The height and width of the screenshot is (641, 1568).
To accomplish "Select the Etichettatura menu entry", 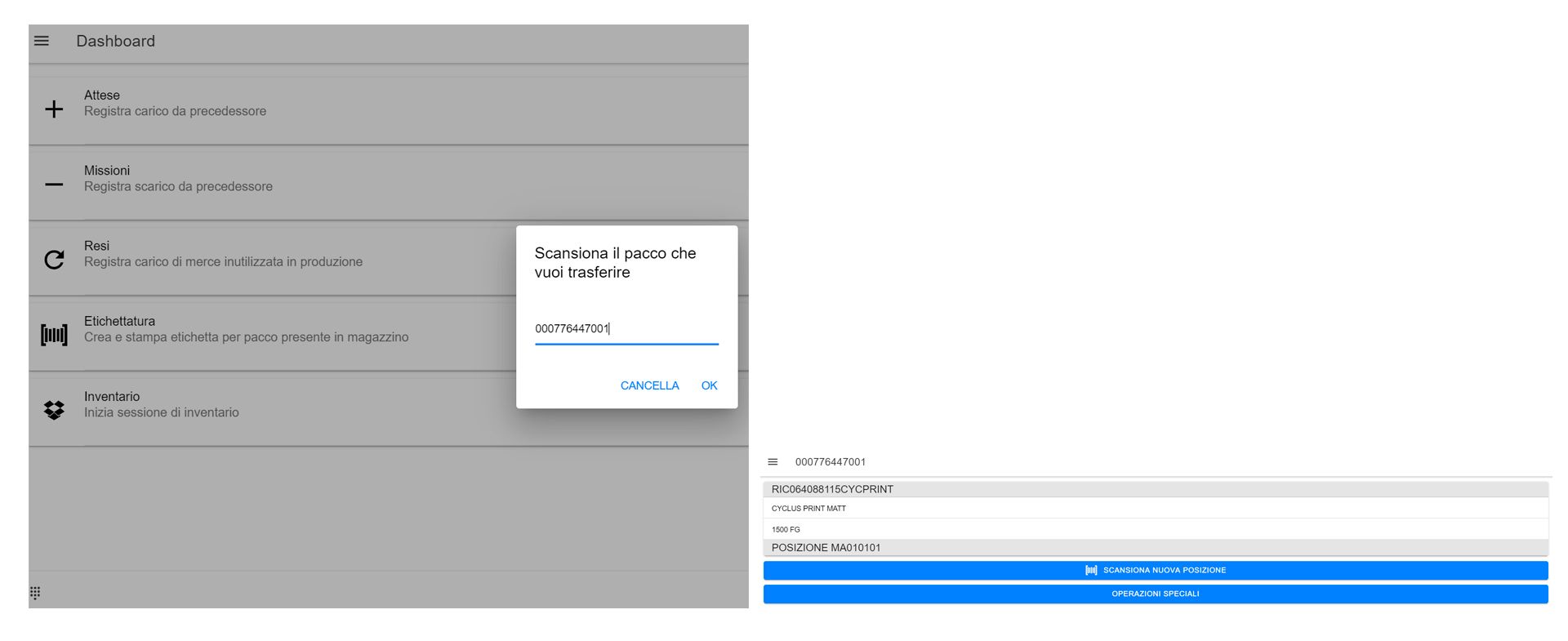I will pyautogui.click(x=389, y=335).
